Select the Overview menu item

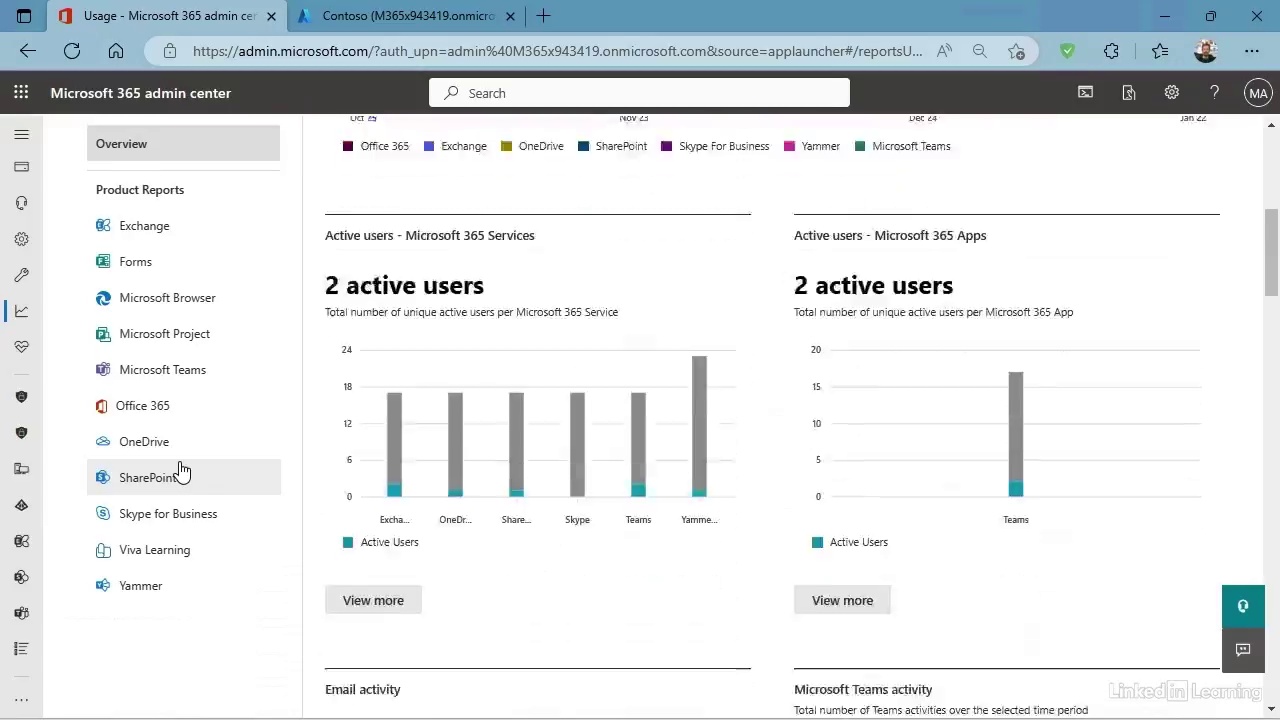[183, 144]
